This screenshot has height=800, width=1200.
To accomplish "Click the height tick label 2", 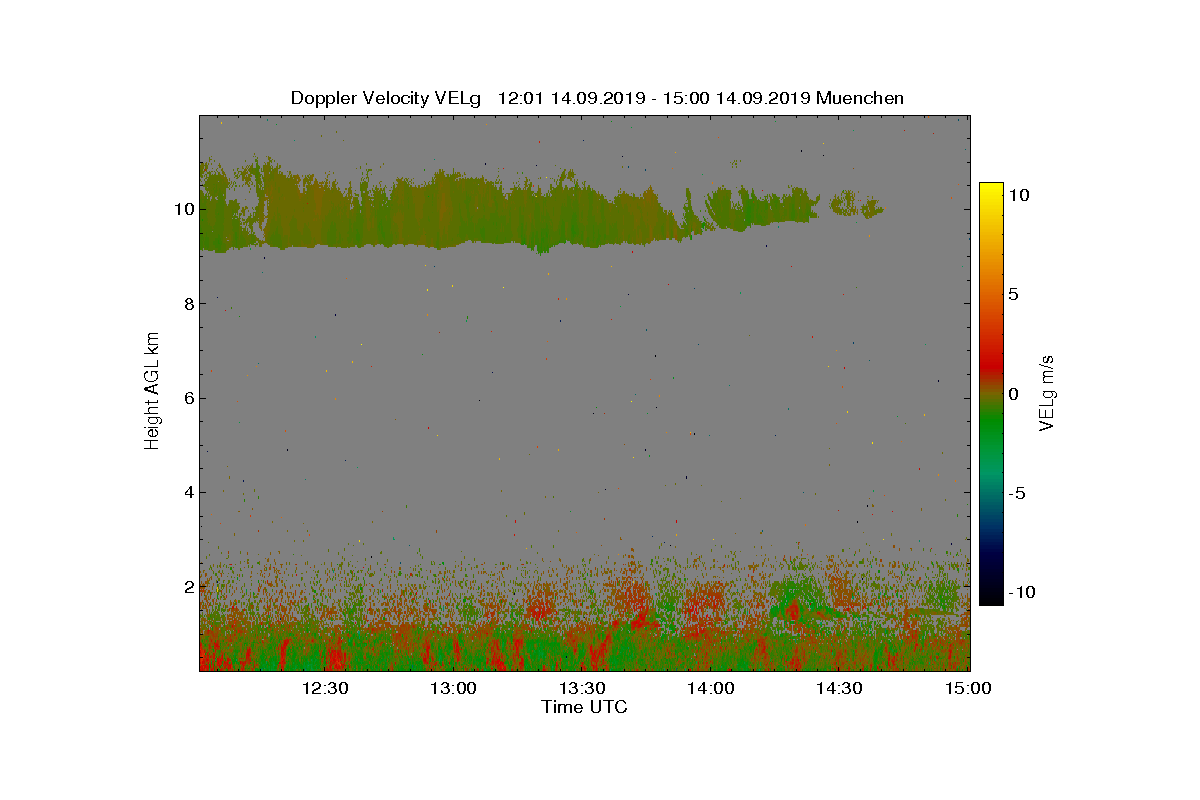I will (x=187, y=586).
